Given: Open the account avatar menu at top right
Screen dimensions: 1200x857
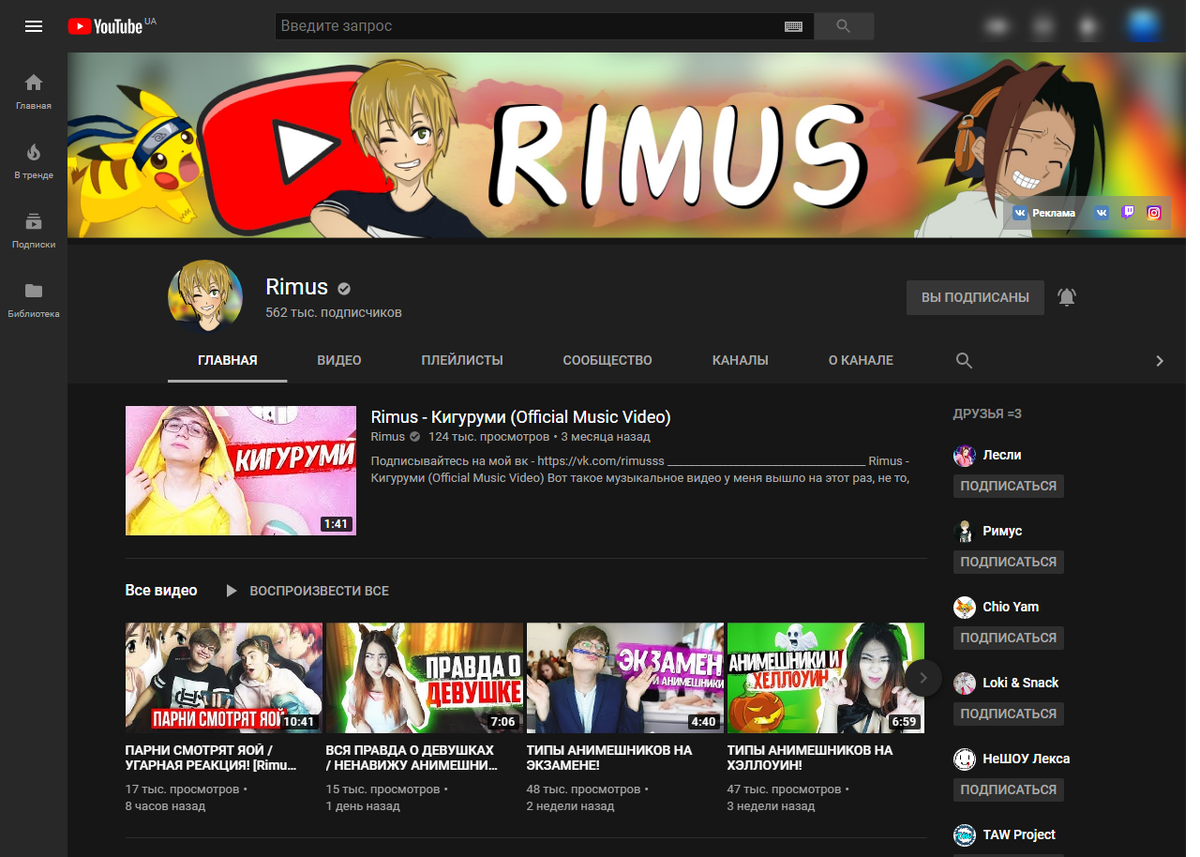Looking at the screenshot, I should tap(1141, 26).
